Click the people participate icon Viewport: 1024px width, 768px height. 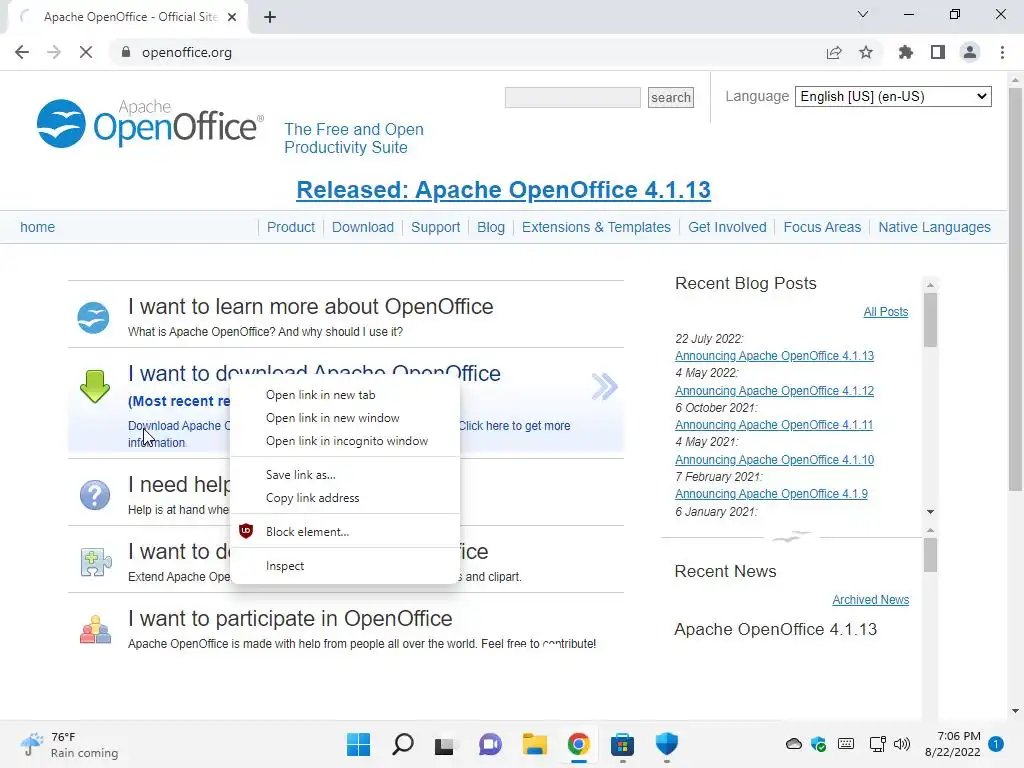point(95,630)
